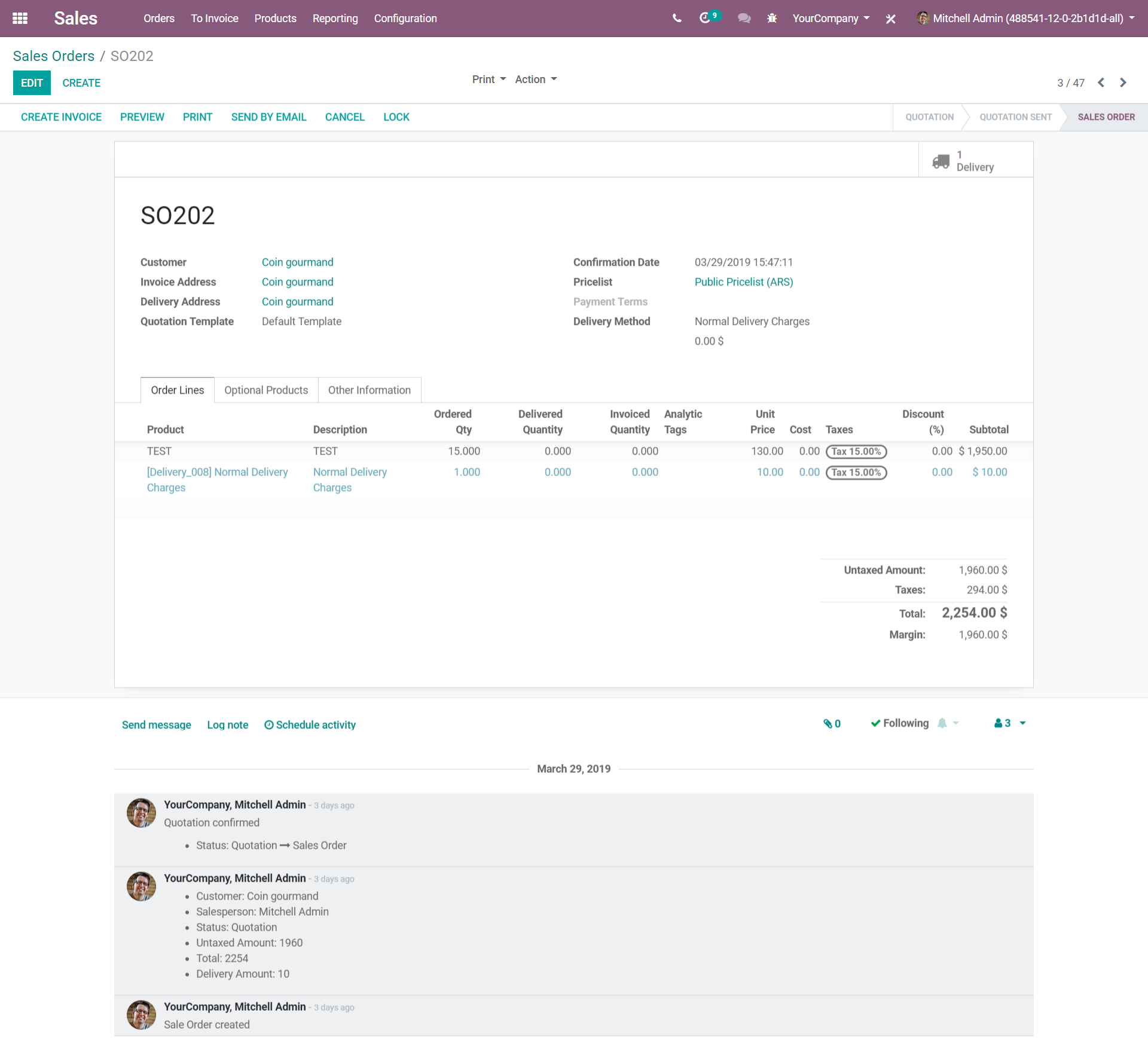The image size is (1148, 1043).
Task: Expand the Print dropdown
Action: click(x=488, y=79)
